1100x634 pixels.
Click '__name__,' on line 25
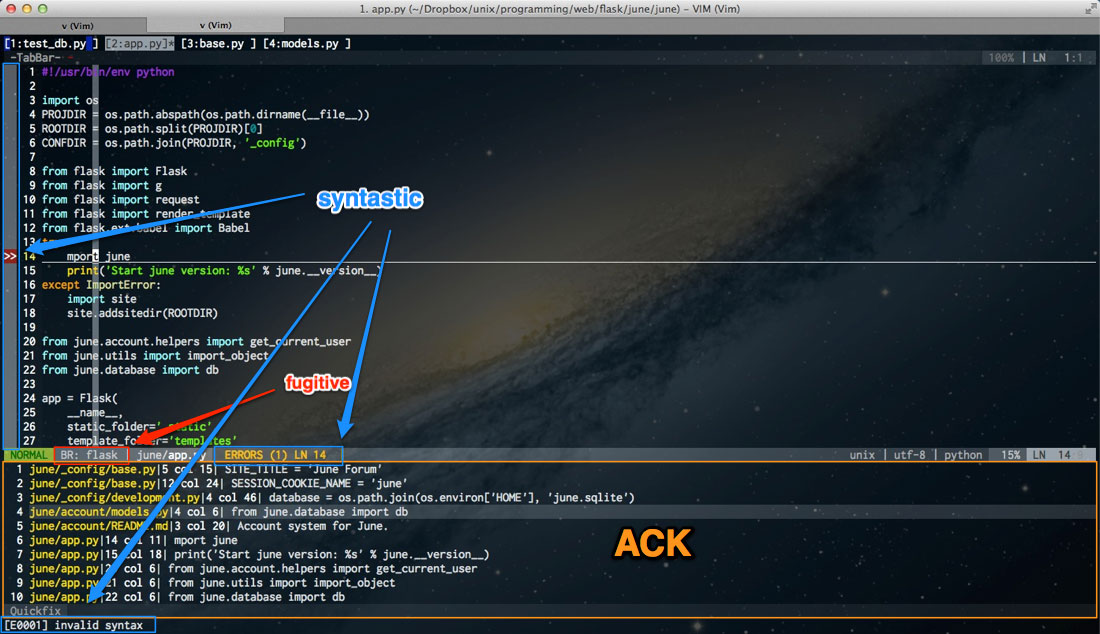(x=95, y=412)
